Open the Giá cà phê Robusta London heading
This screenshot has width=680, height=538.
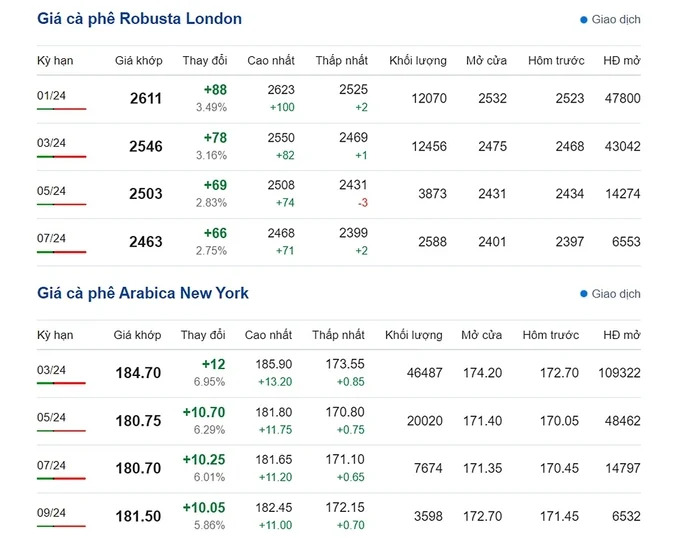click(139, 19)
